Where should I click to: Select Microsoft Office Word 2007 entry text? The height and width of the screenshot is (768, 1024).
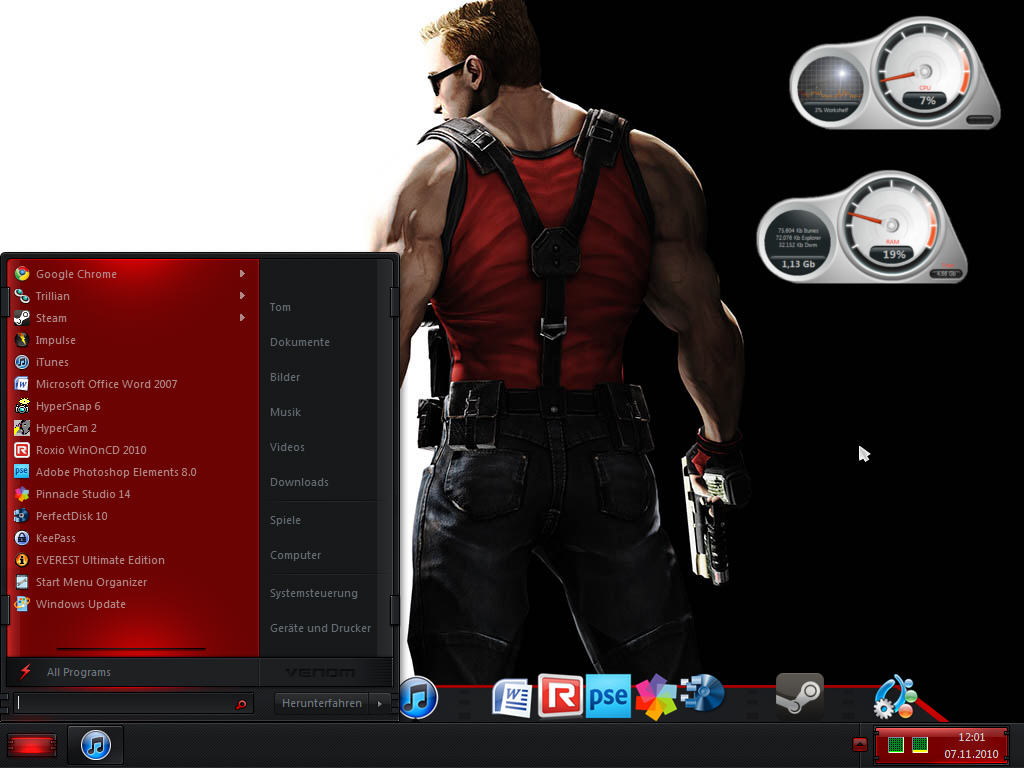pos(106,384)
